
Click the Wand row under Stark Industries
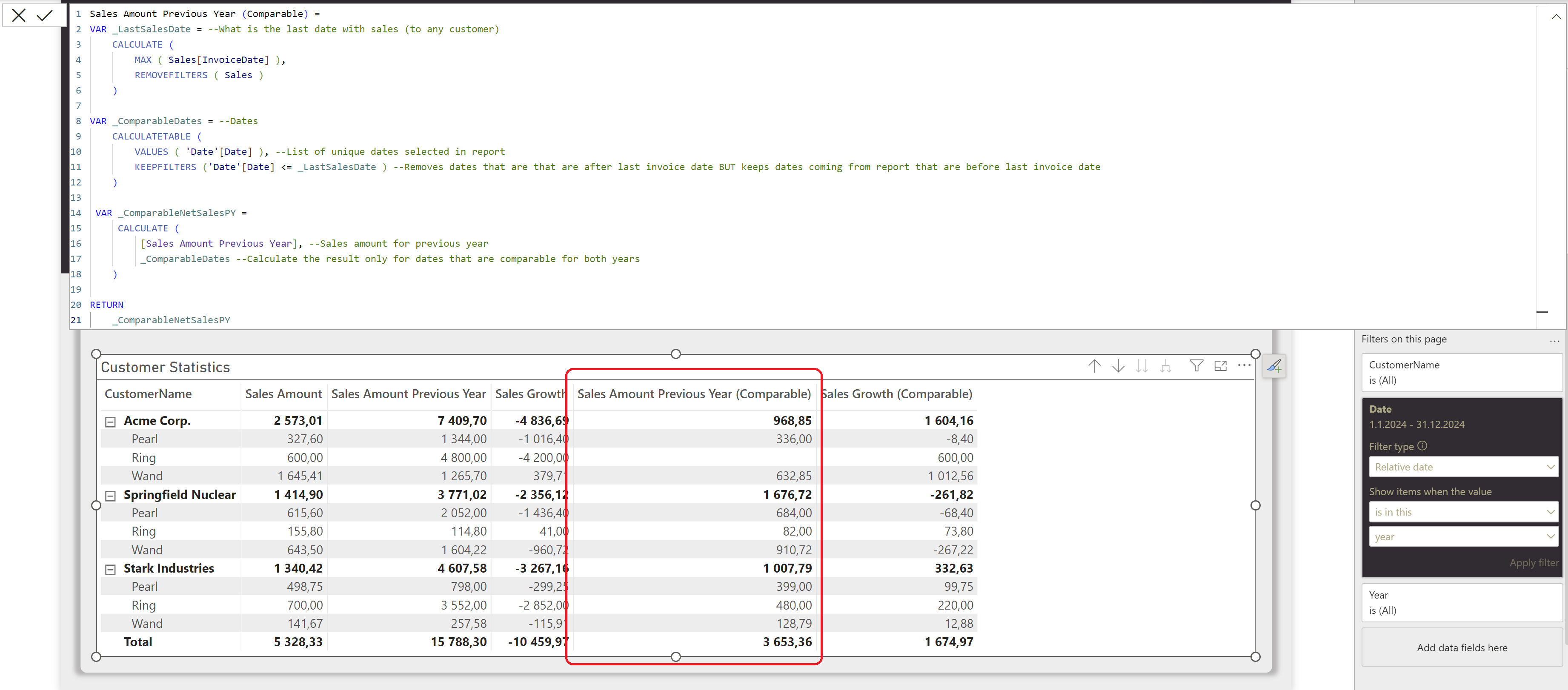pyautogui.click(x=147, y=624)
